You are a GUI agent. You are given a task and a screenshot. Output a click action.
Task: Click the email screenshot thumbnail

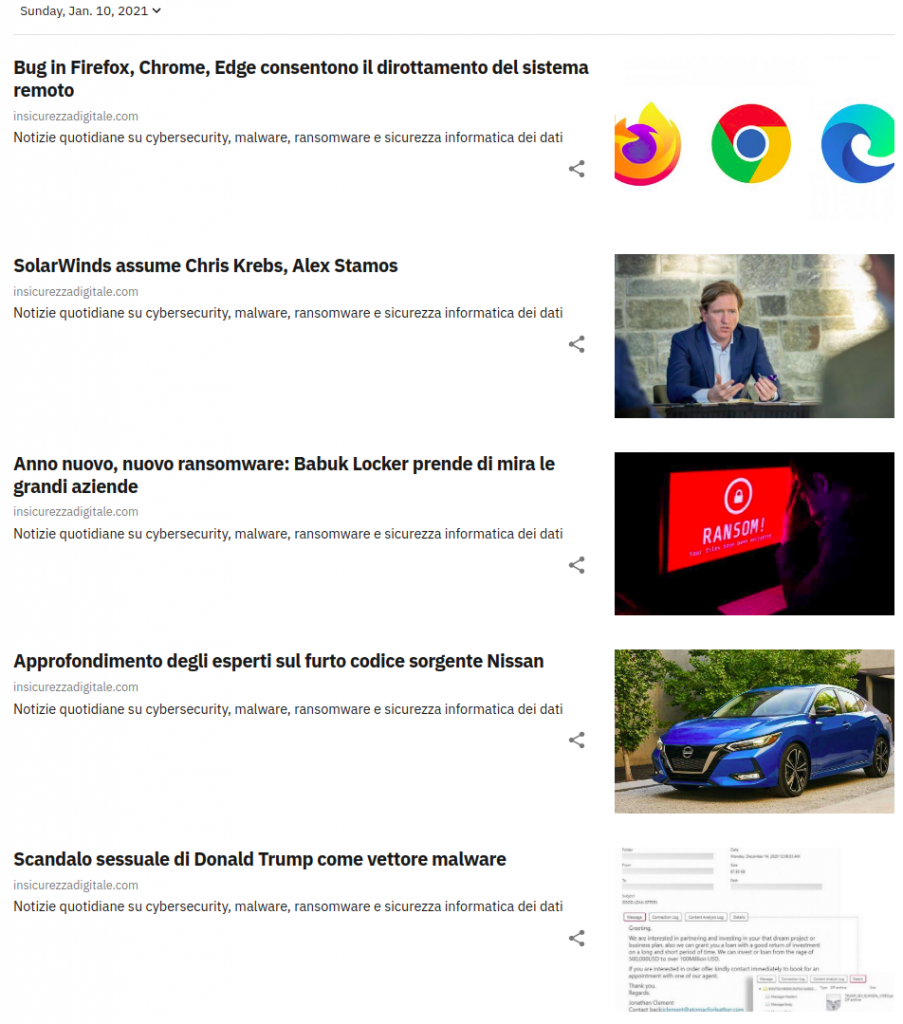[x=754, y=929]
